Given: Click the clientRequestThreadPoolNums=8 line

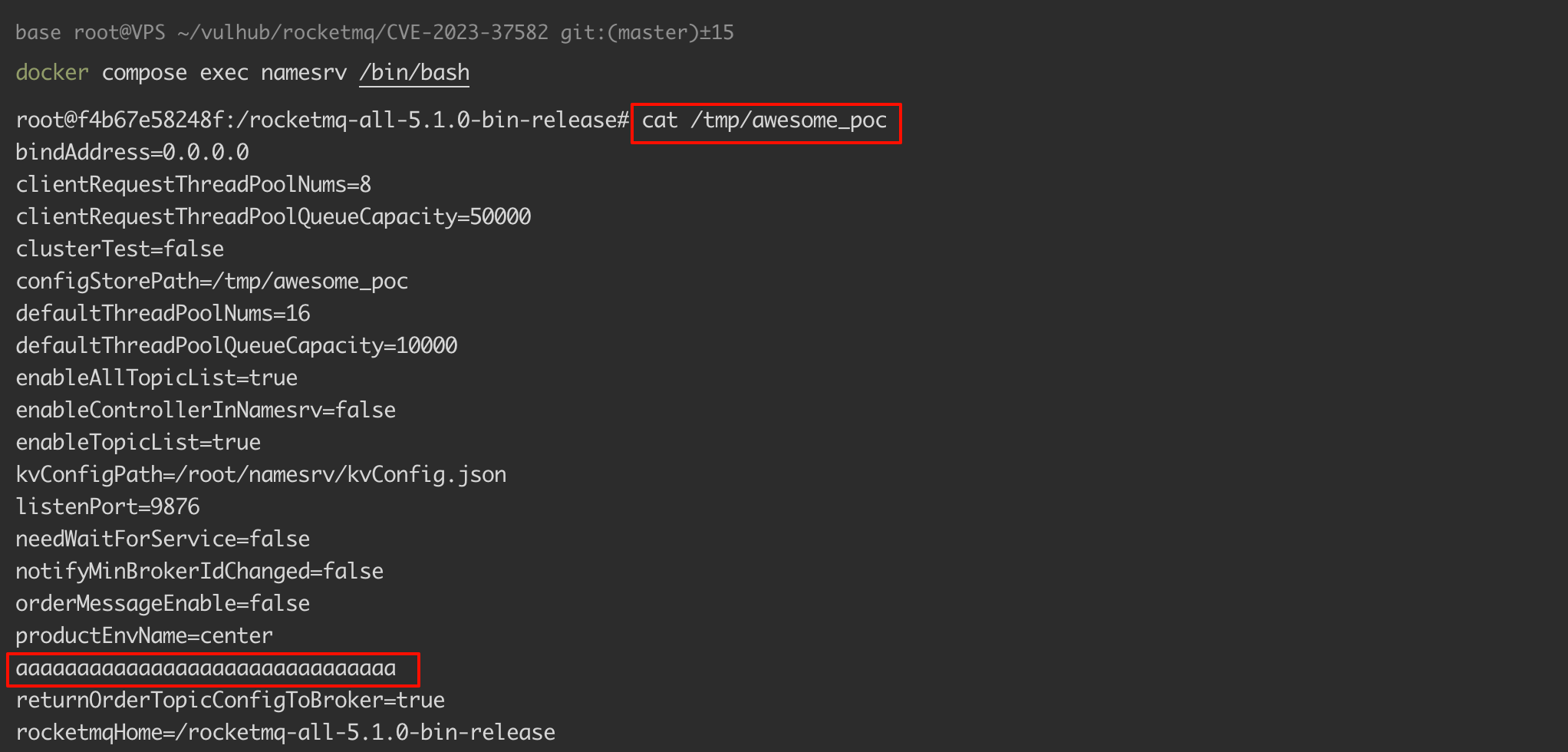Looking at the screenshot, I should click(x=193, y=185).
